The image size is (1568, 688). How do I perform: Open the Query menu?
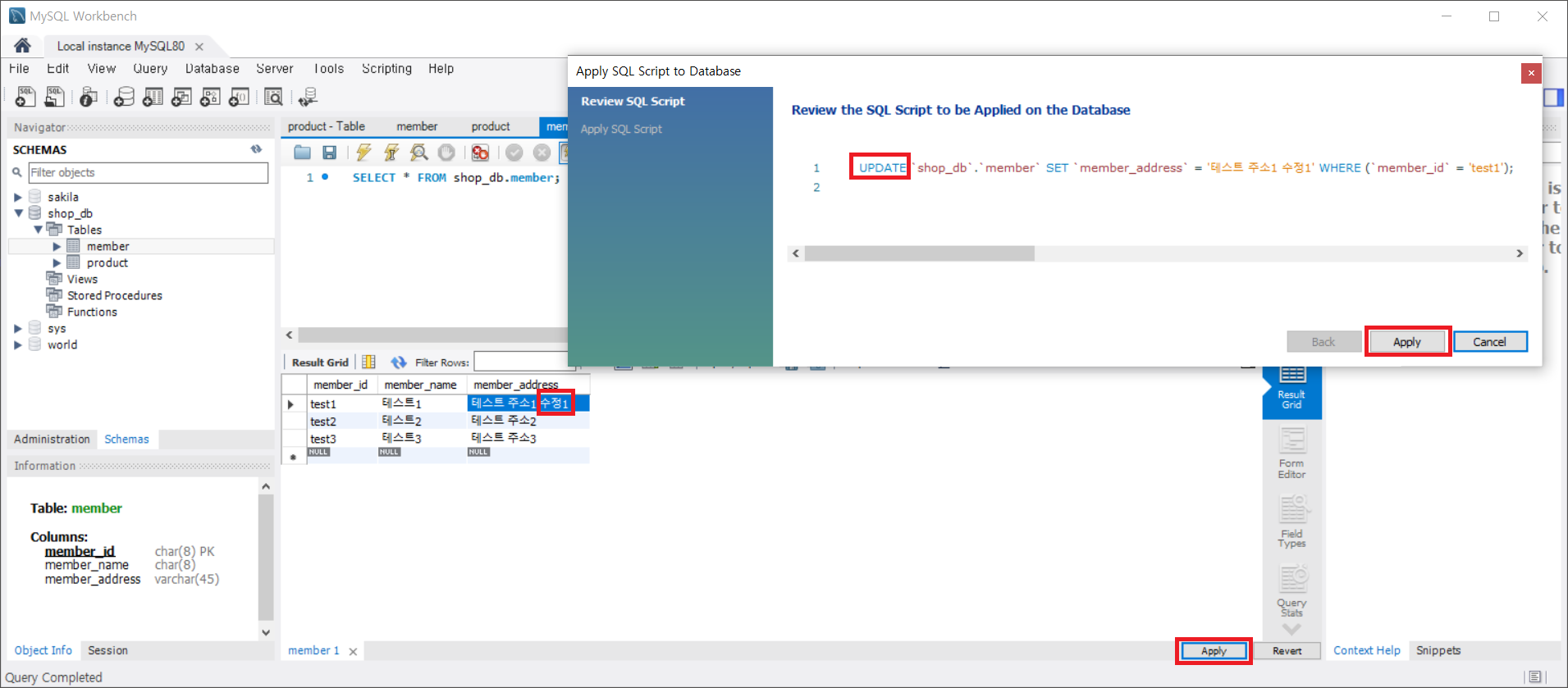(x=150, y=69)
